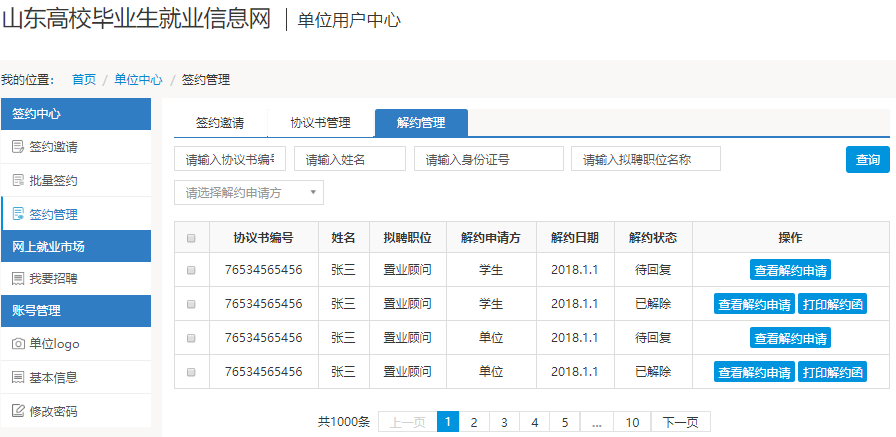Click the 我要招聘 sidebar icon
The height and width of the screenshot is (437, 896).
[18, 279]
